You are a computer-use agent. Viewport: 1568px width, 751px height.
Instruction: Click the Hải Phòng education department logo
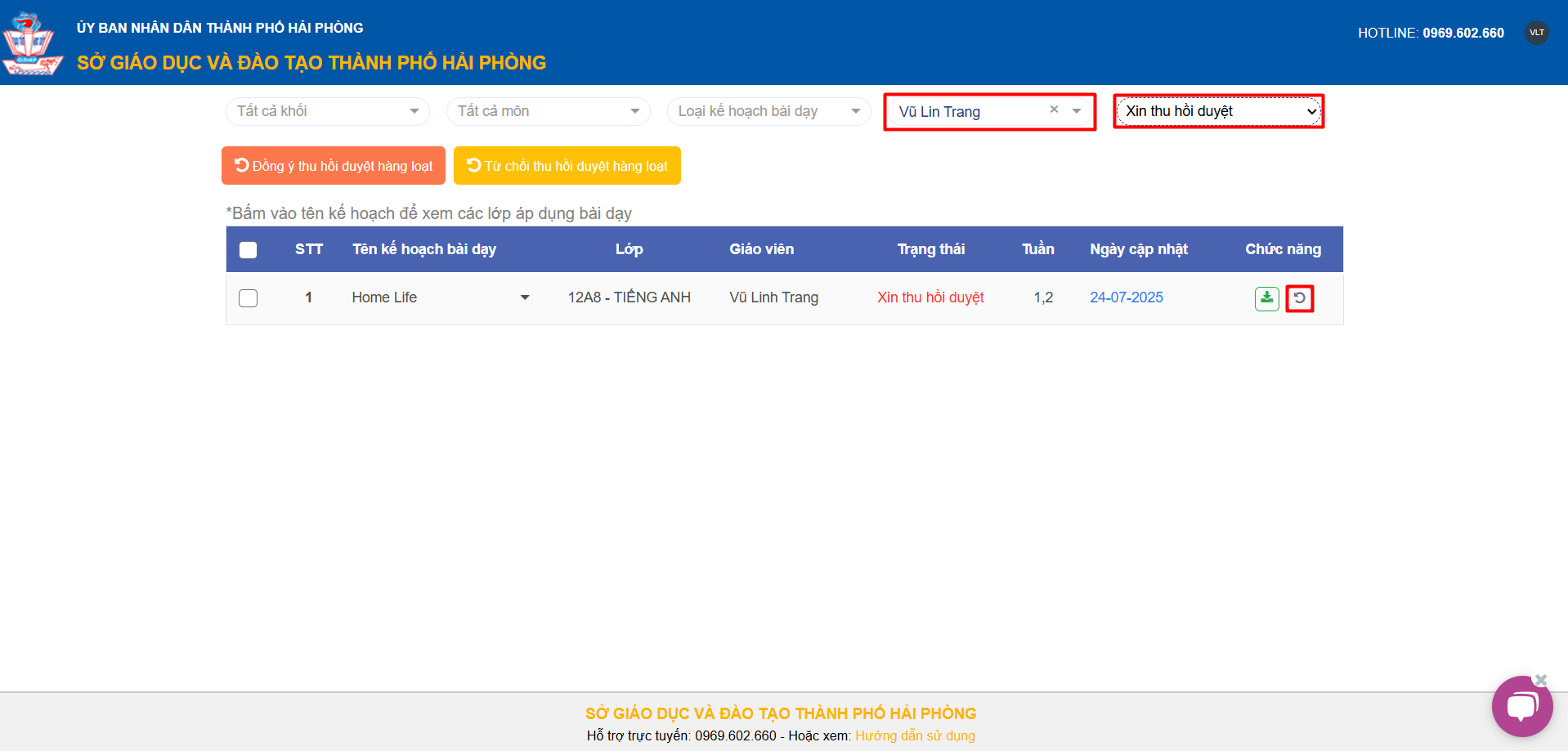click(31, 45)
